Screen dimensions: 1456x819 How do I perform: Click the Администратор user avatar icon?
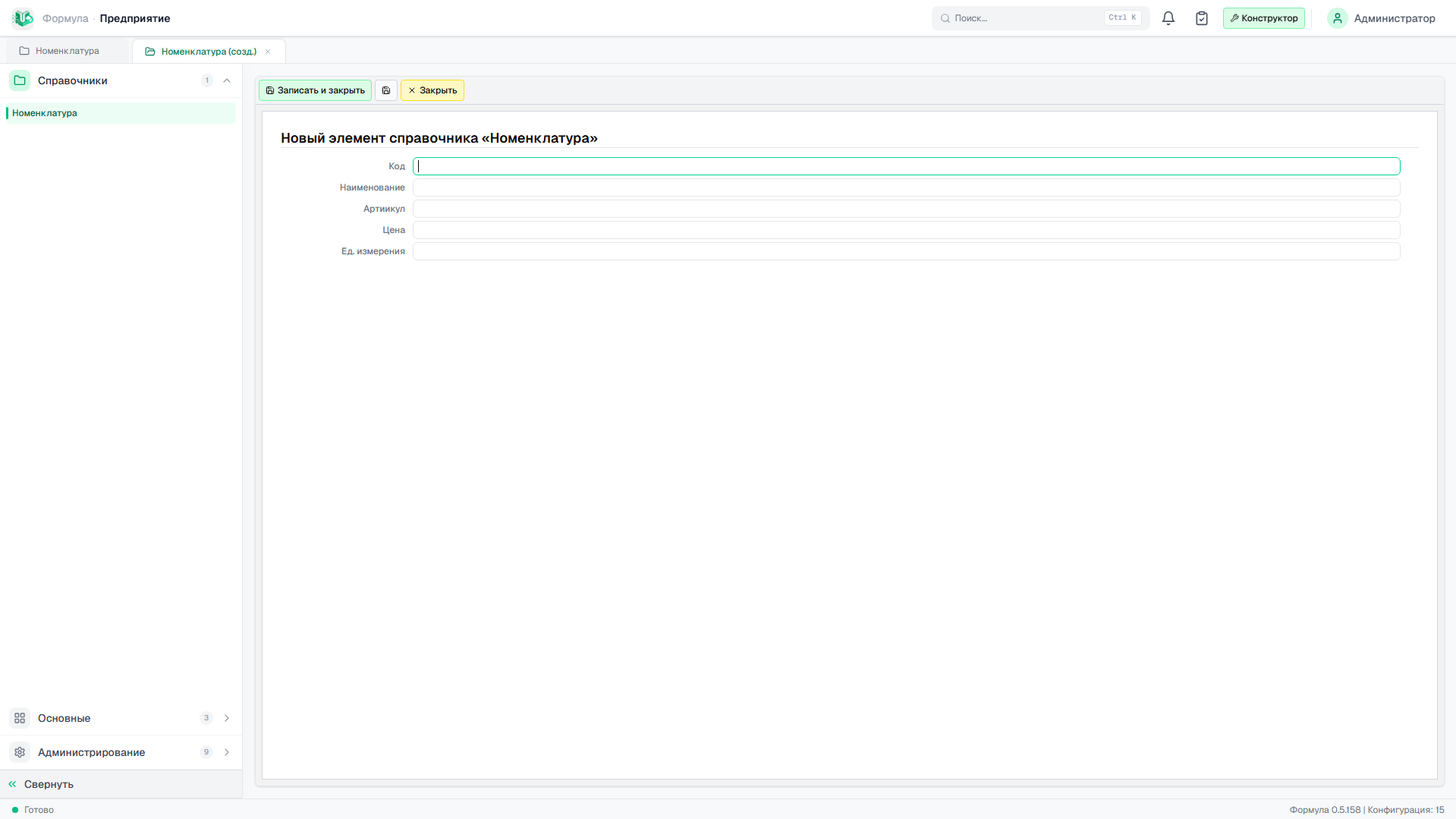pos(1338,18)
